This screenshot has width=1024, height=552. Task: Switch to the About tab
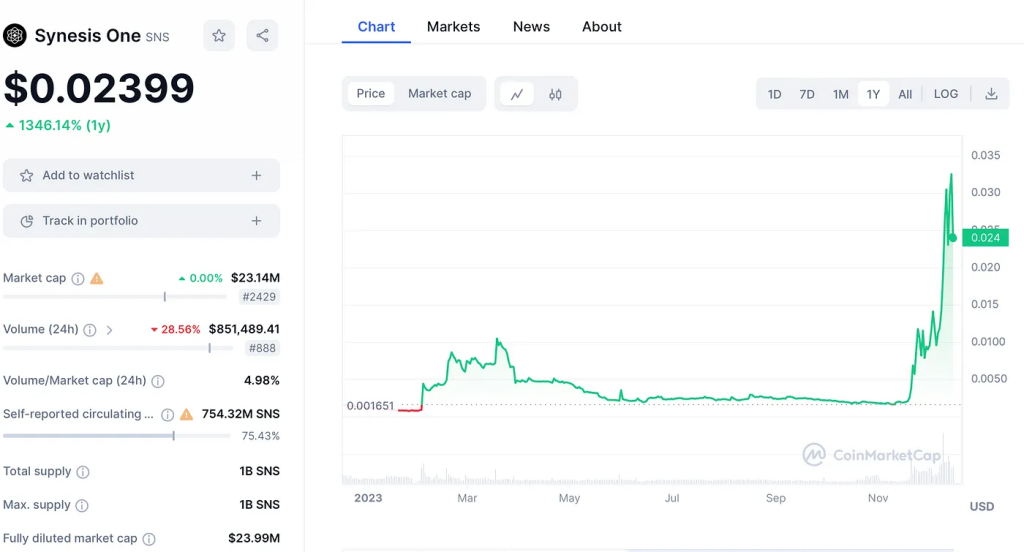(x=601, y=27)
